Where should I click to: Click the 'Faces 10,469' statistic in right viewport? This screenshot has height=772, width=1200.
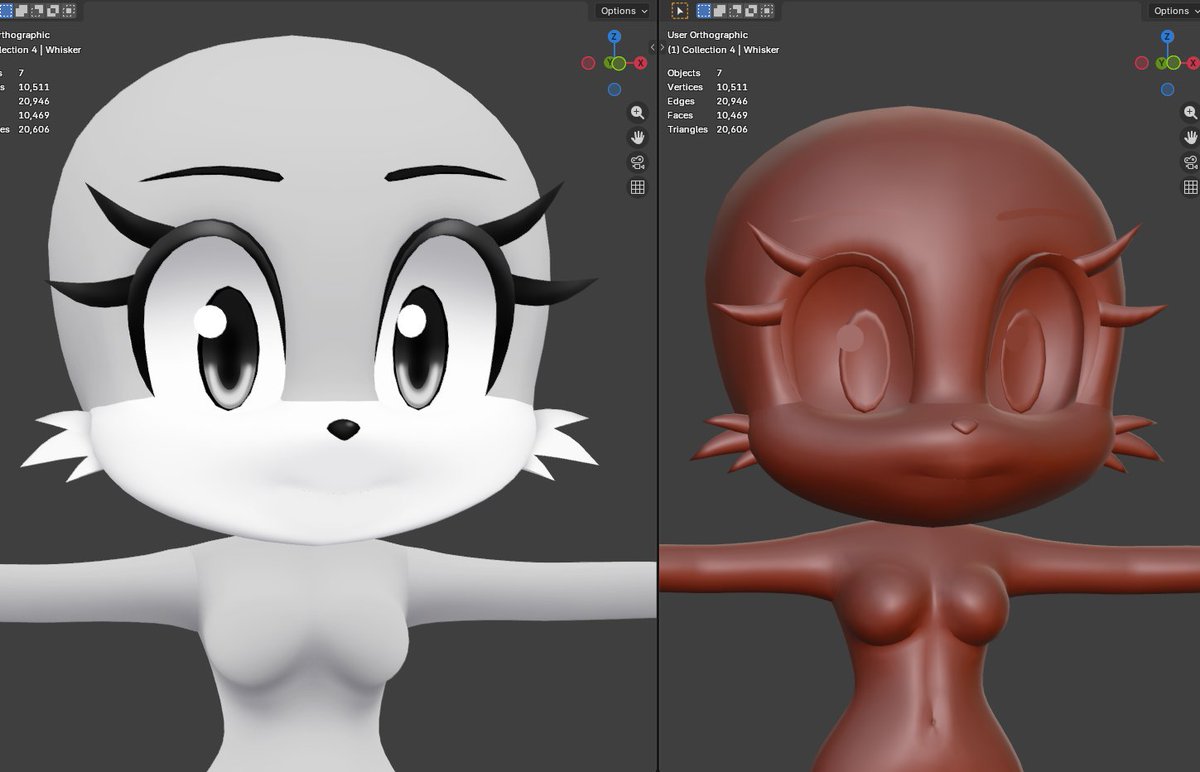tap(708, 115)
